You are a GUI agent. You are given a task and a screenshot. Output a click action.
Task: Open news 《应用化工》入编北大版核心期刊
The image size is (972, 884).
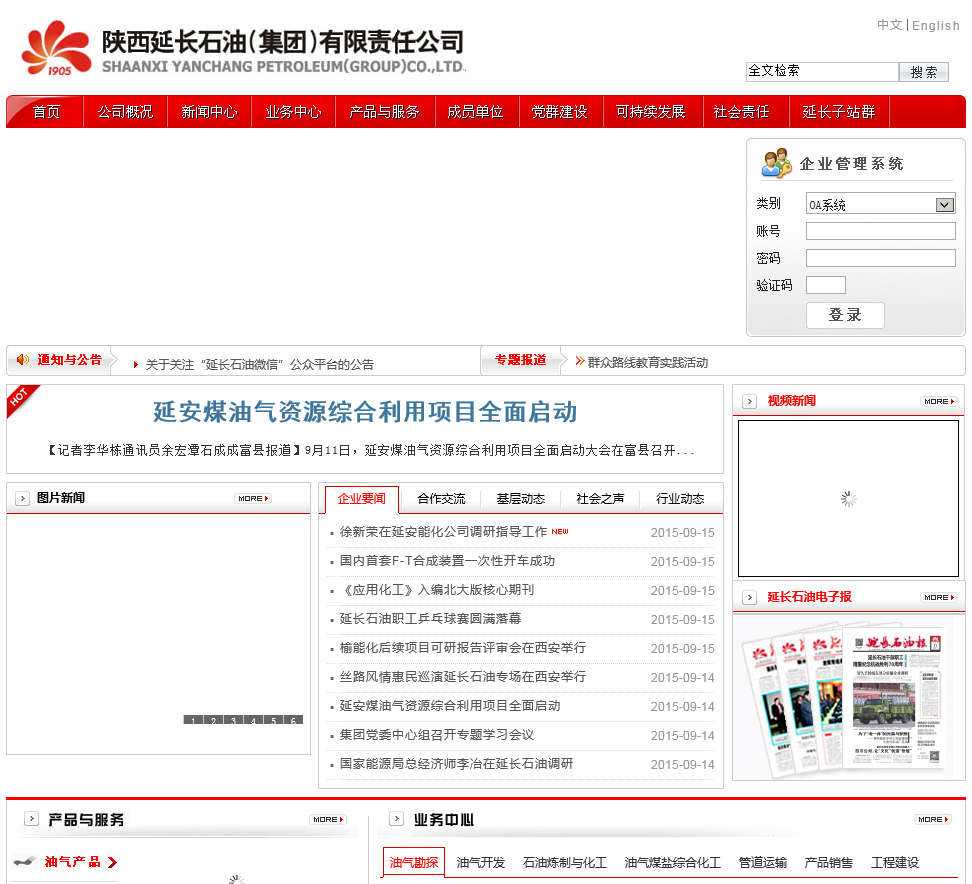(437, 590)
